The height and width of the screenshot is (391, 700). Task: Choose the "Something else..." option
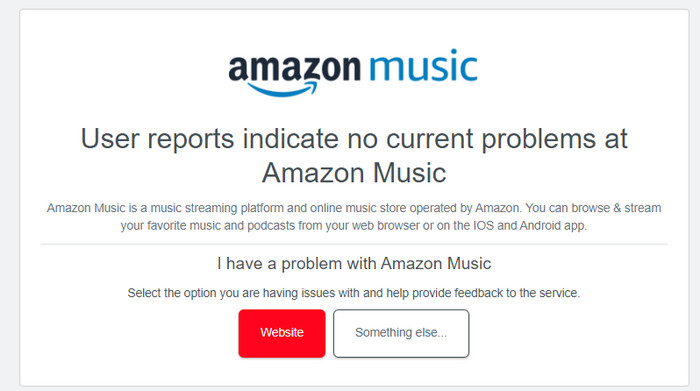click(401, 333)
